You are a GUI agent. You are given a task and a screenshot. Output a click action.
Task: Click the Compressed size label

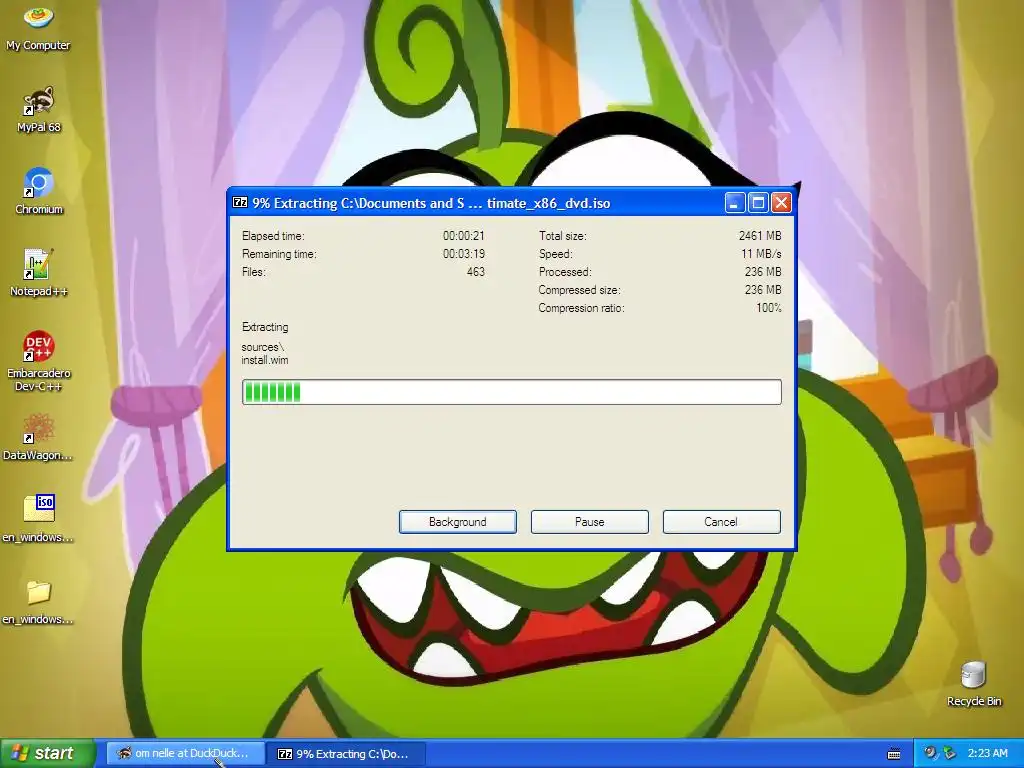(579, 290)
